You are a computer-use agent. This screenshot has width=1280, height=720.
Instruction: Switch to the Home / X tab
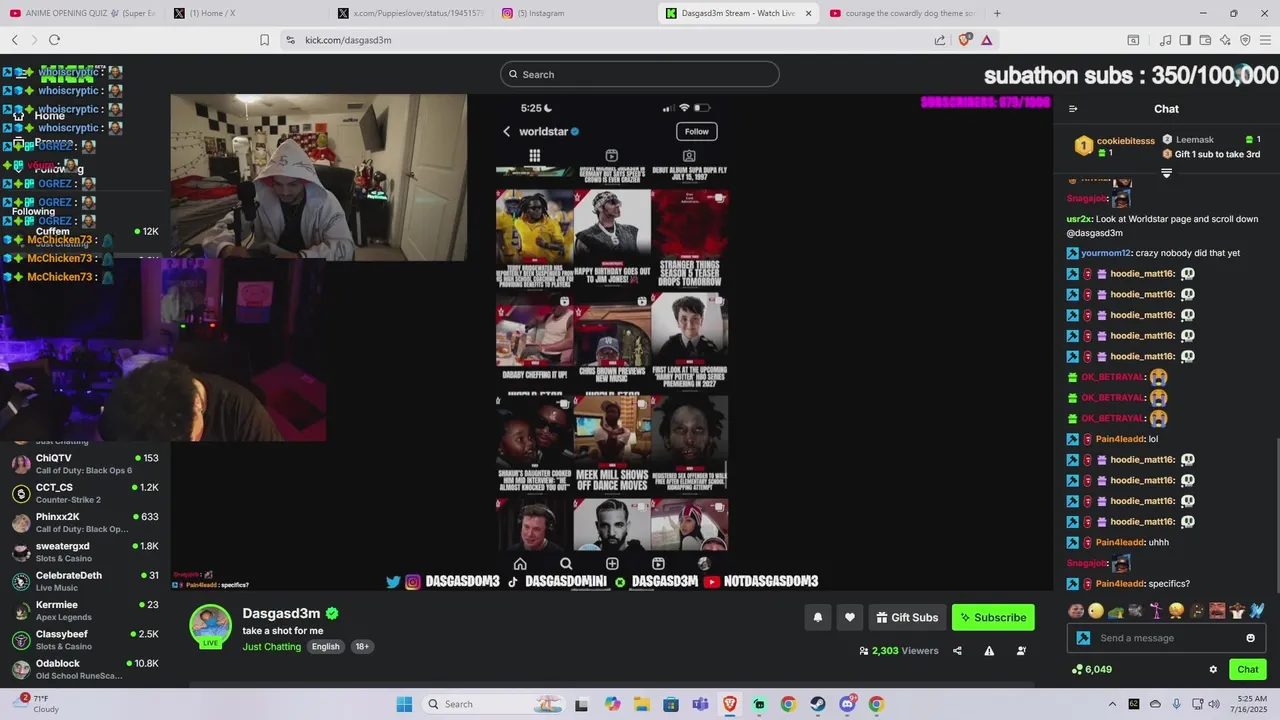245,13
